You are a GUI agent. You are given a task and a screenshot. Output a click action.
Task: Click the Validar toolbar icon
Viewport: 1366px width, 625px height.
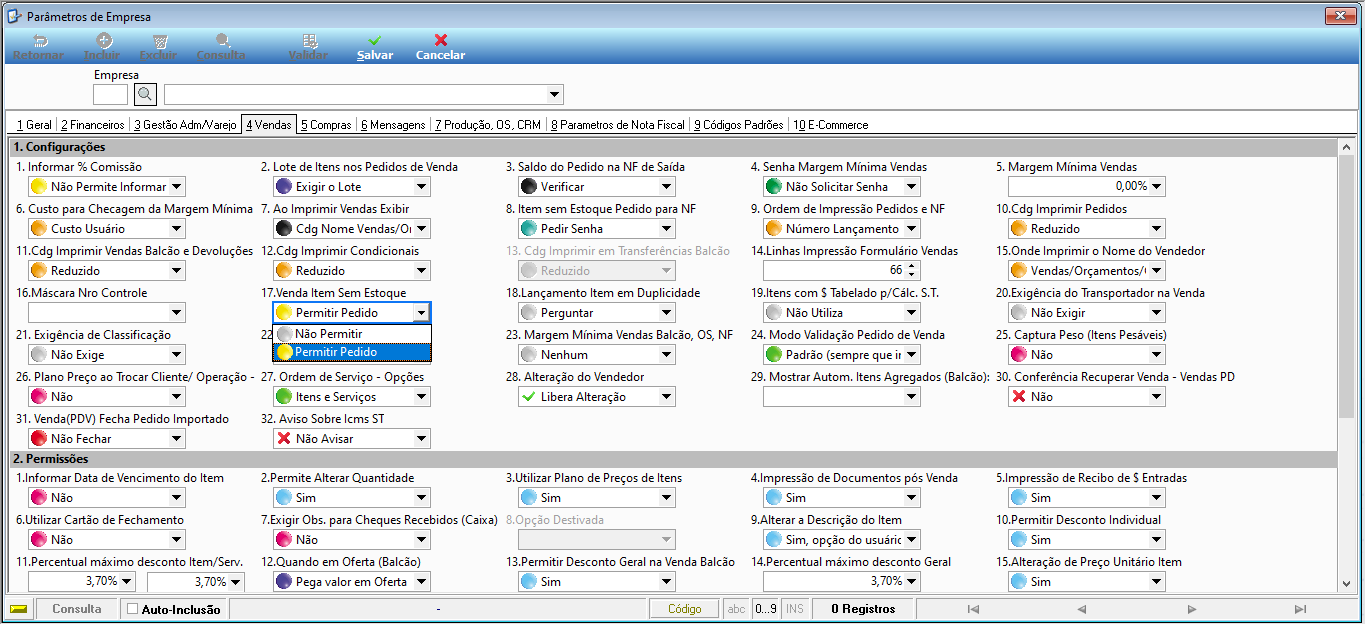point(309,40)
